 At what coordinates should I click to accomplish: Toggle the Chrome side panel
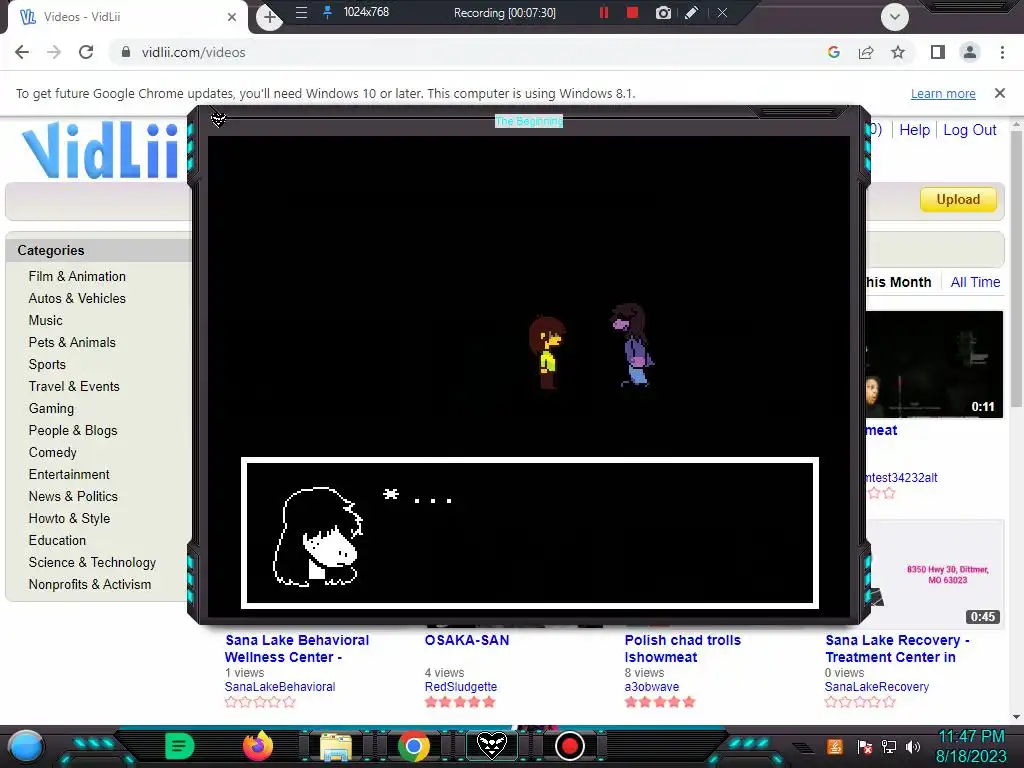pos(938,52)
